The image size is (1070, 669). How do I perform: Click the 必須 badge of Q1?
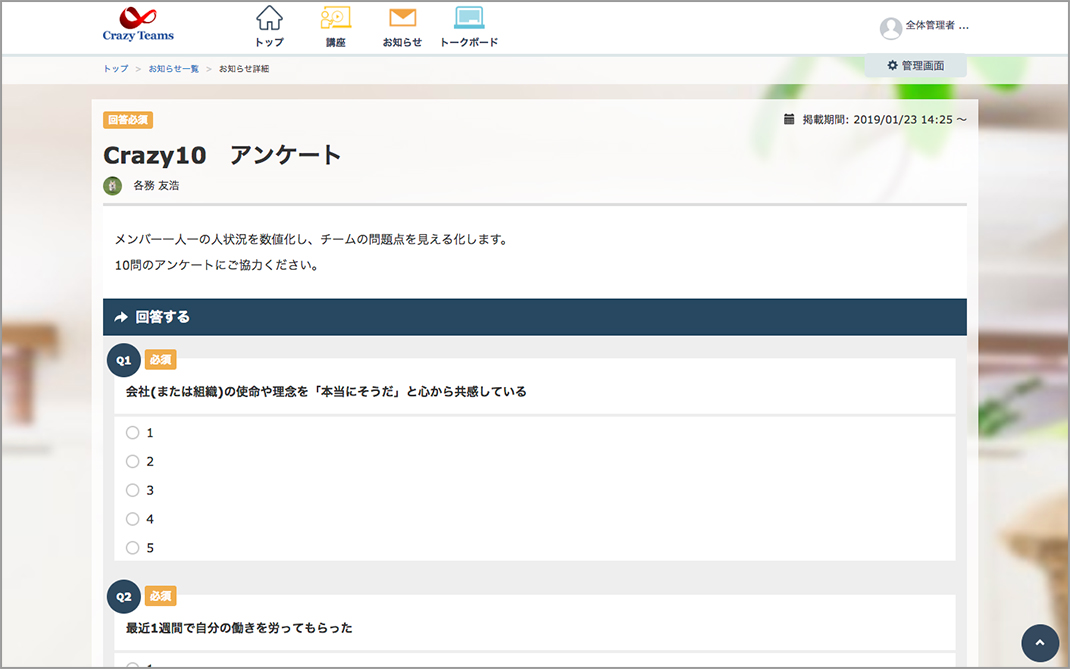click(160, 360)
